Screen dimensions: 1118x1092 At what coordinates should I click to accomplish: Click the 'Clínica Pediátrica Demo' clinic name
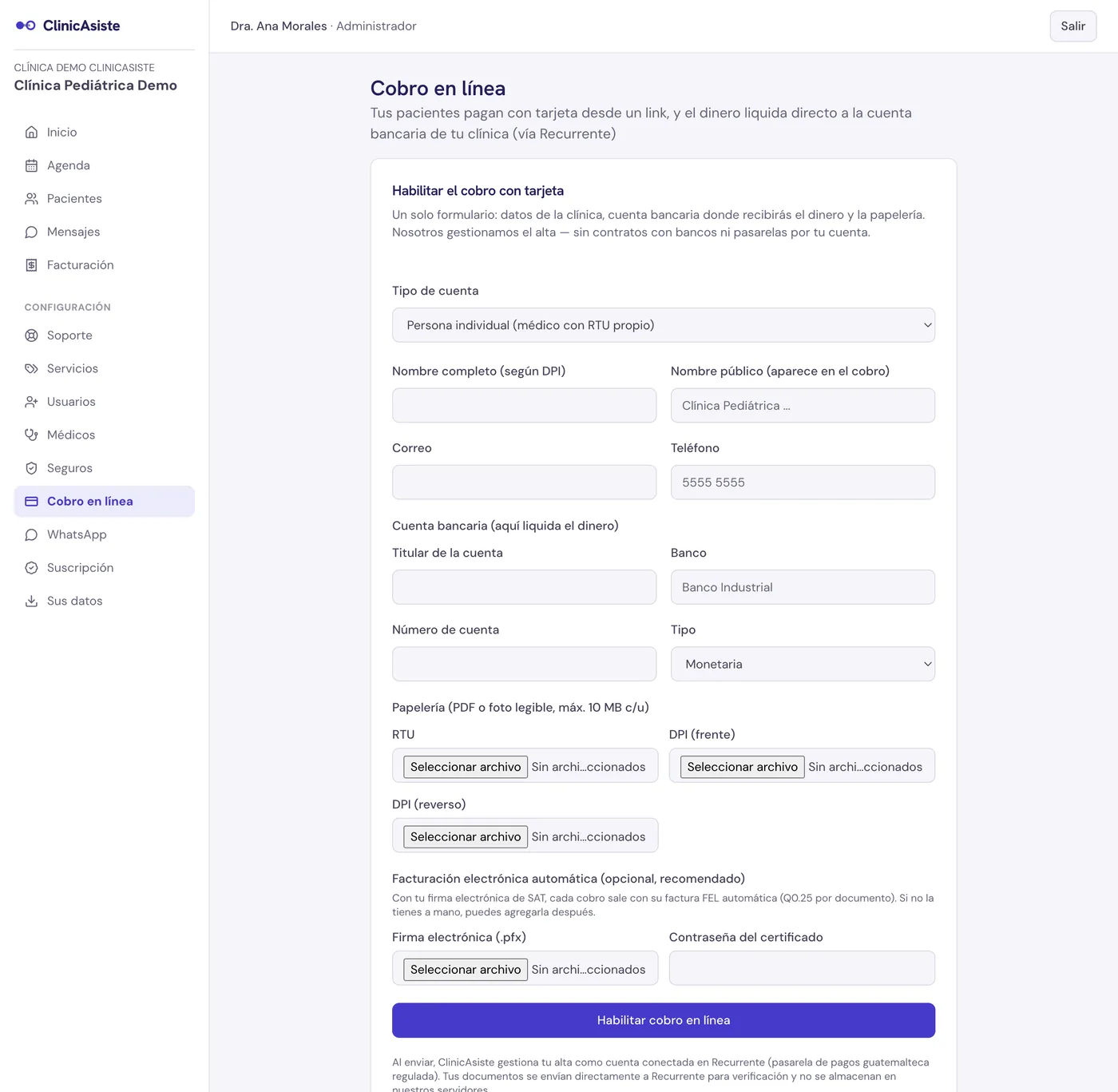point(96,85)
